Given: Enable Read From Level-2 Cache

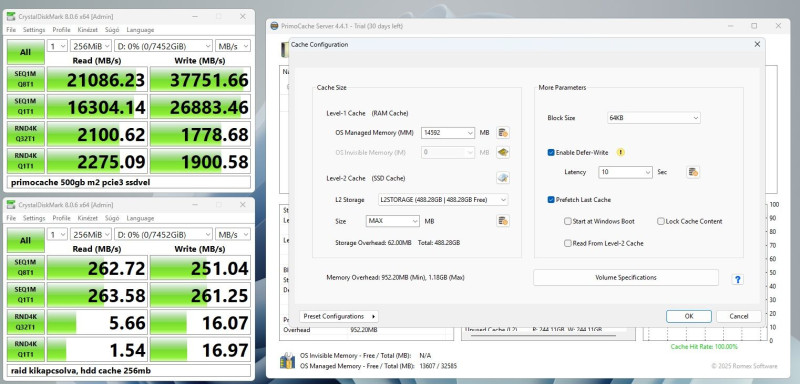Looking at the screenshot, I should pyautogui.click(x=567, y=243).
